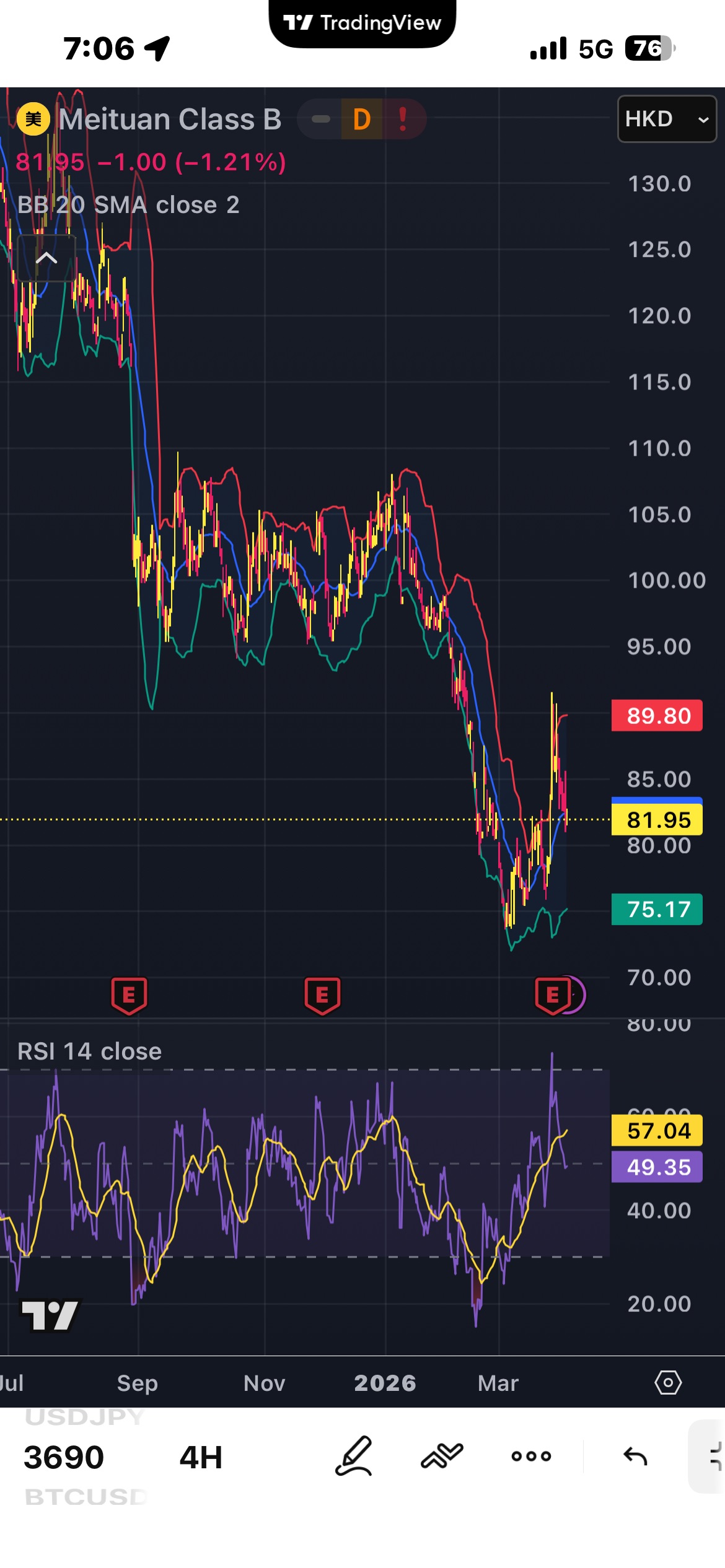Screen dimensions: 725x1568
Task: Open the drawing tools pen icon
Action: 354,1456
